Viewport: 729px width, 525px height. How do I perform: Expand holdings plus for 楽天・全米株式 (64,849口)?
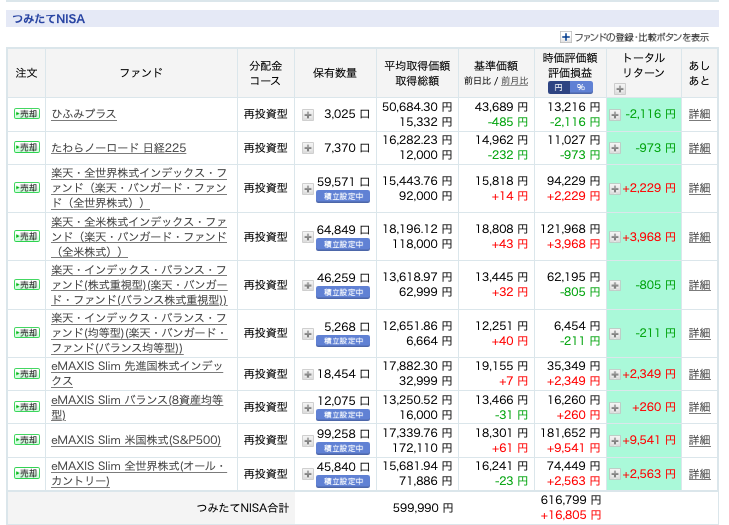click(x=308, y=237)
